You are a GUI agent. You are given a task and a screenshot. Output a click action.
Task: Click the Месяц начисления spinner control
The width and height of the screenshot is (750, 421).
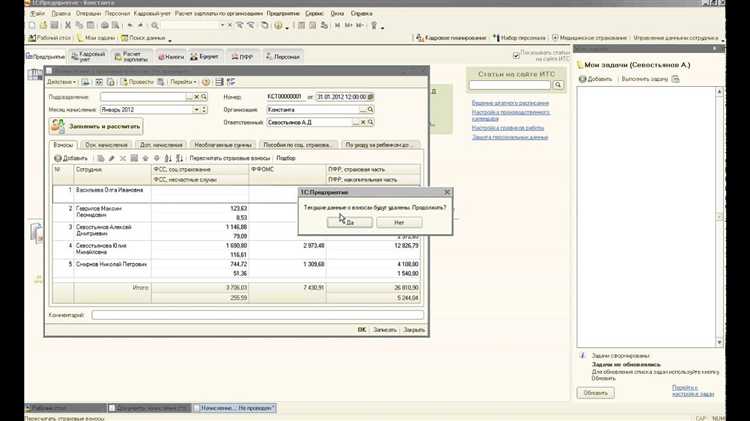tap(204, 110)
